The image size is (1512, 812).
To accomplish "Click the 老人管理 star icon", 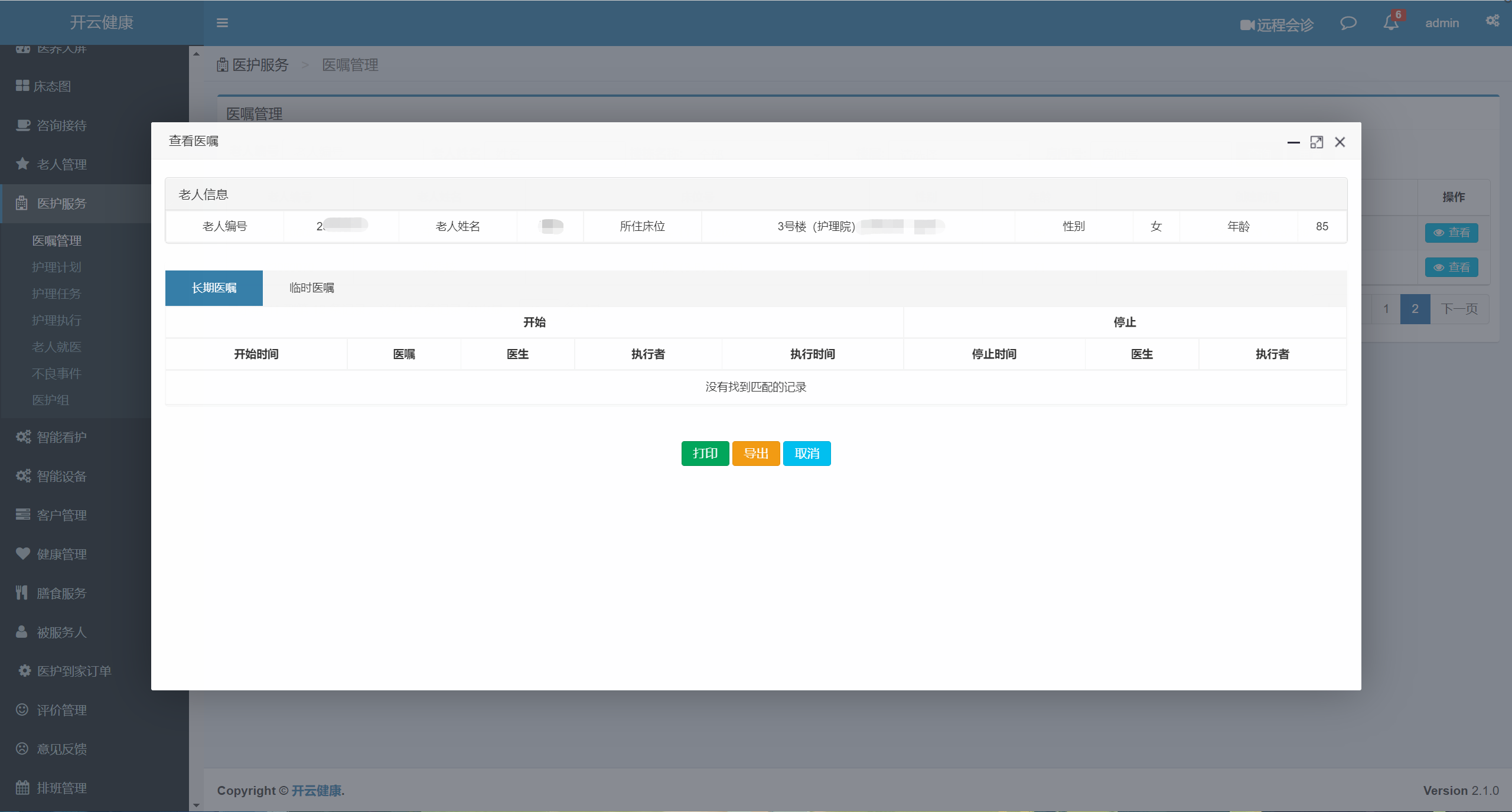I will click(22, 164).
